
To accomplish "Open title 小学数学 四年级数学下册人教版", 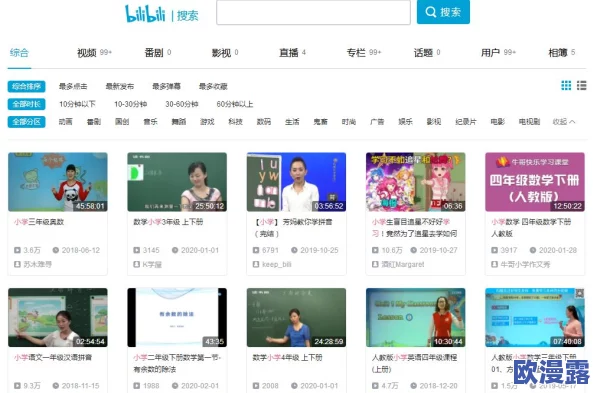I will [x=531, y=228].
